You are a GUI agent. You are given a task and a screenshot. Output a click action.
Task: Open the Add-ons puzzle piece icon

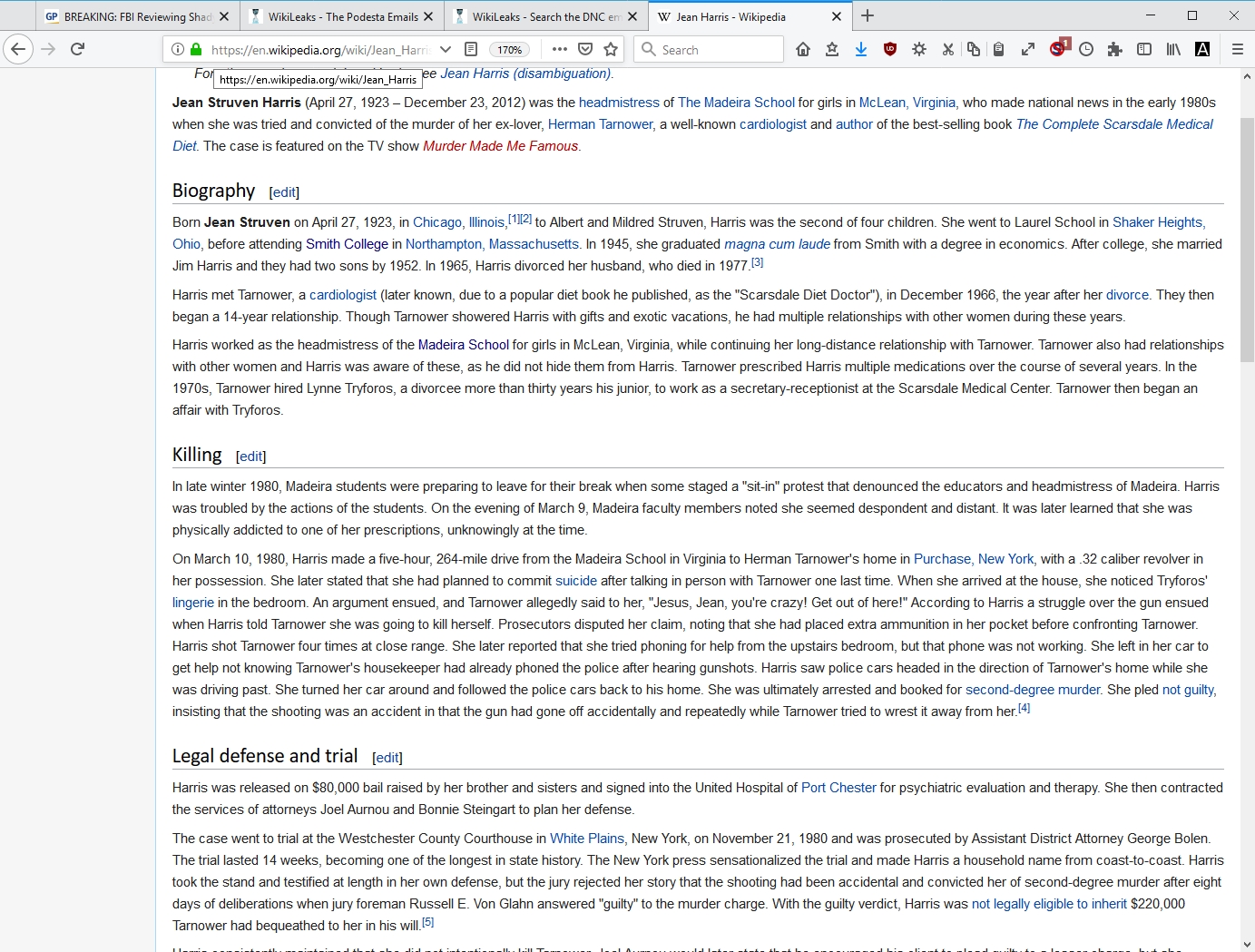pos(1115,49)
